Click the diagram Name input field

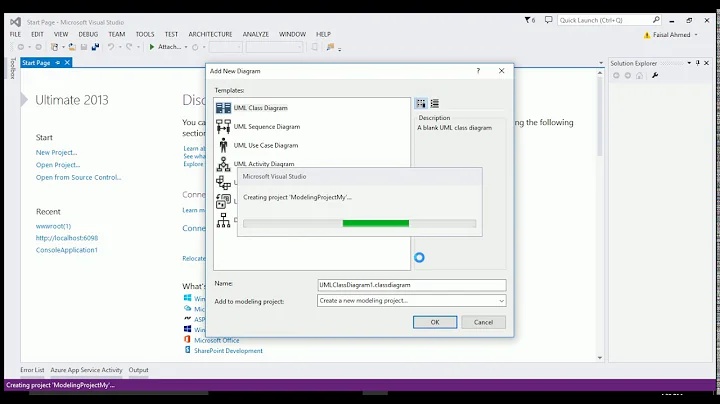411,285
